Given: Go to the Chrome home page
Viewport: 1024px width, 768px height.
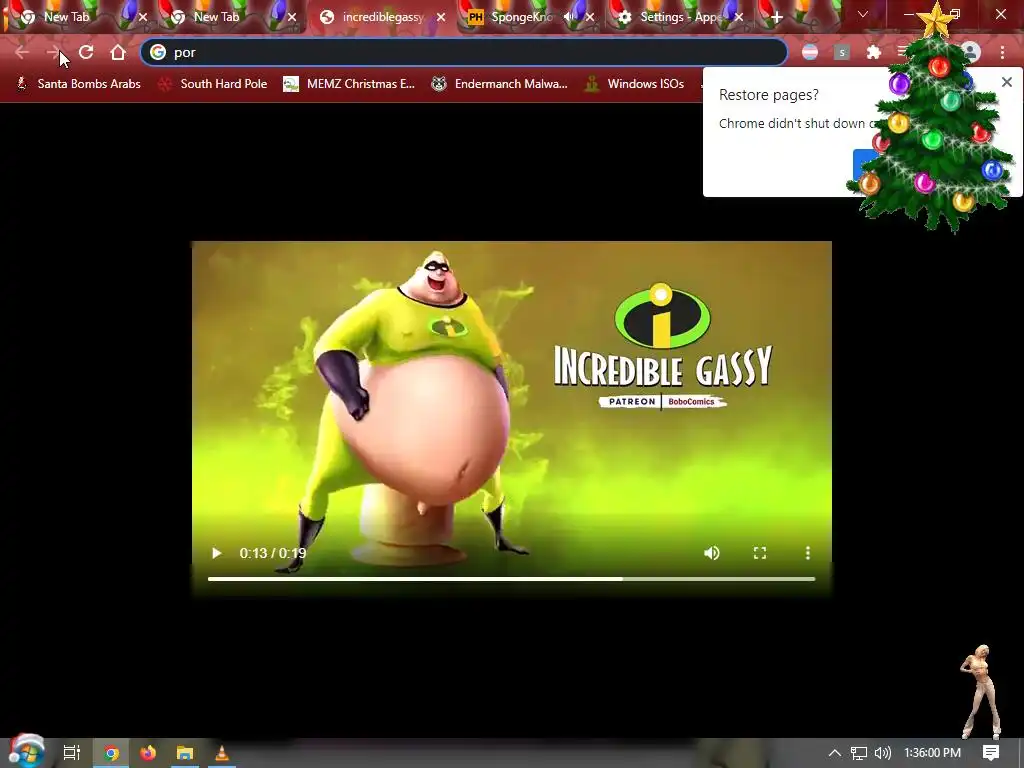Looking at the screenshot, I should [118, 52].
